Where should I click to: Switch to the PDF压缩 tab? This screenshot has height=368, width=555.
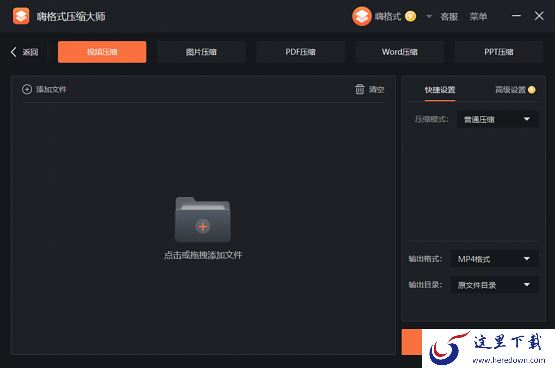[x=300, y=52]
